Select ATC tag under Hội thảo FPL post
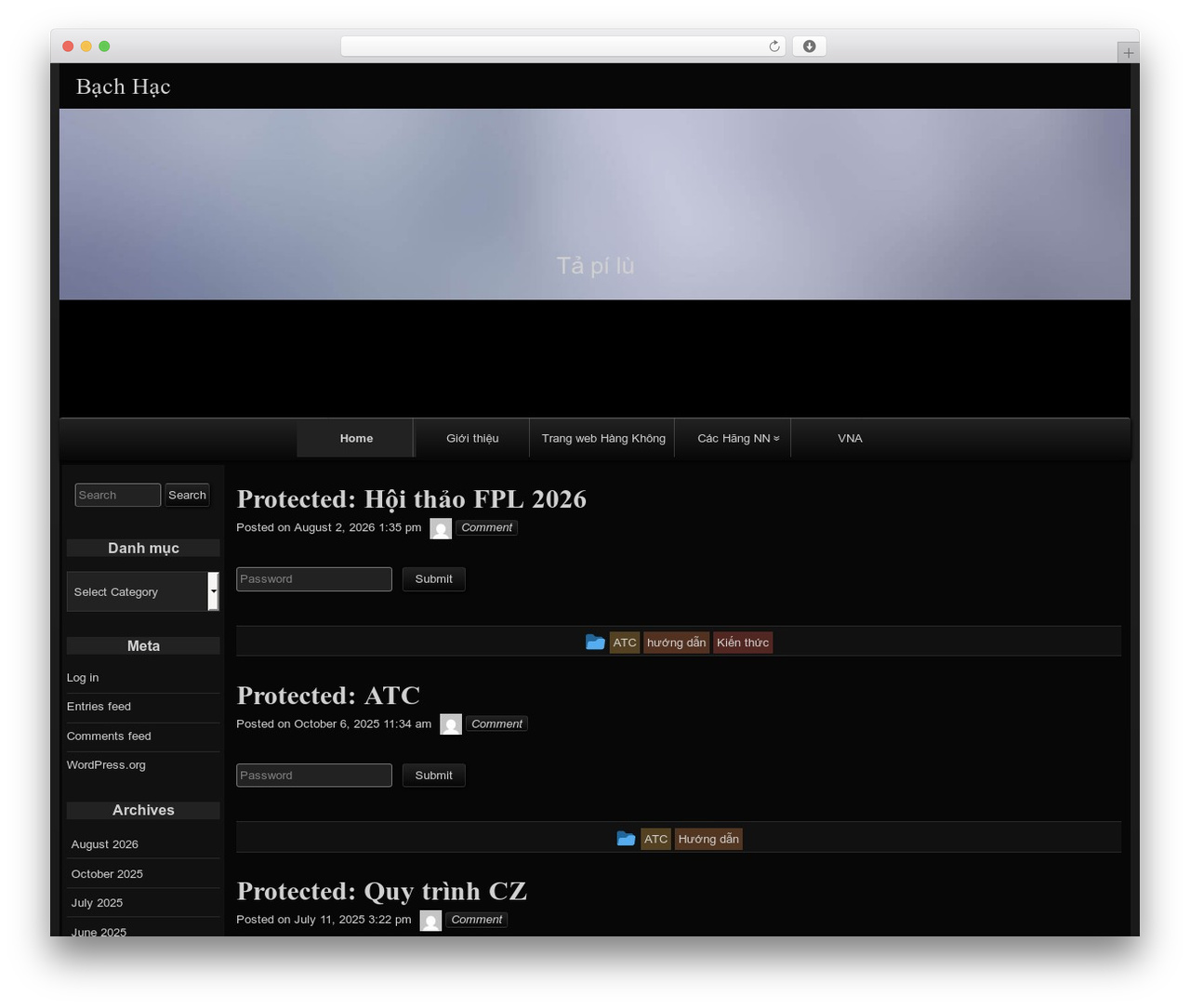The width and height of the screenshot is (1190, 1008). pos(625,643)
